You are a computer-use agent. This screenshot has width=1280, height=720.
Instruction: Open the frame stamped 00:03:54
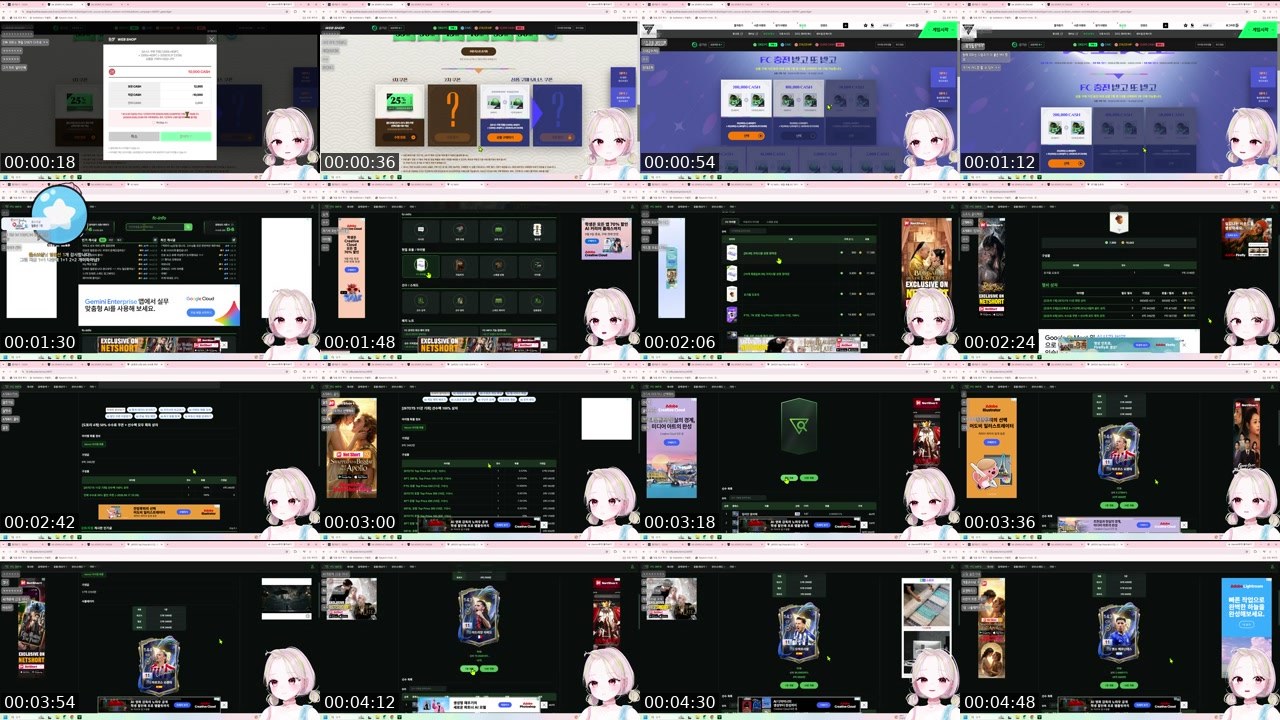click(160, 630)
